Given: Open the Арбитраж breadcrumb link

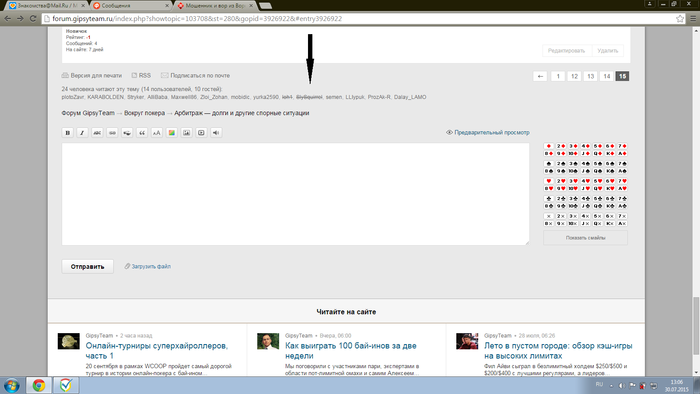Looking at the screenshot, I should click(x=242, y=113).
